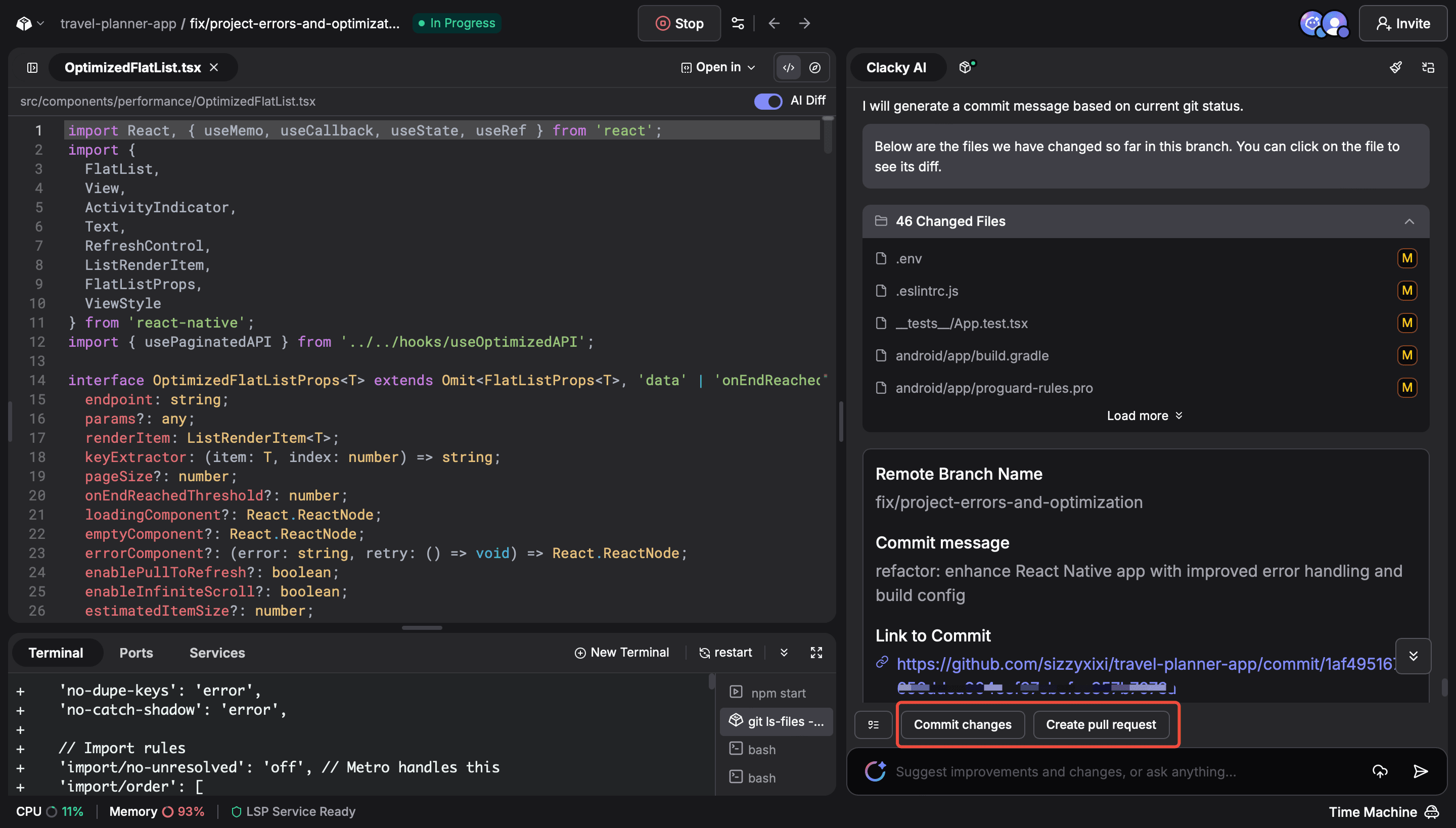
Task: Switch to code view icon
Action: 788,68
